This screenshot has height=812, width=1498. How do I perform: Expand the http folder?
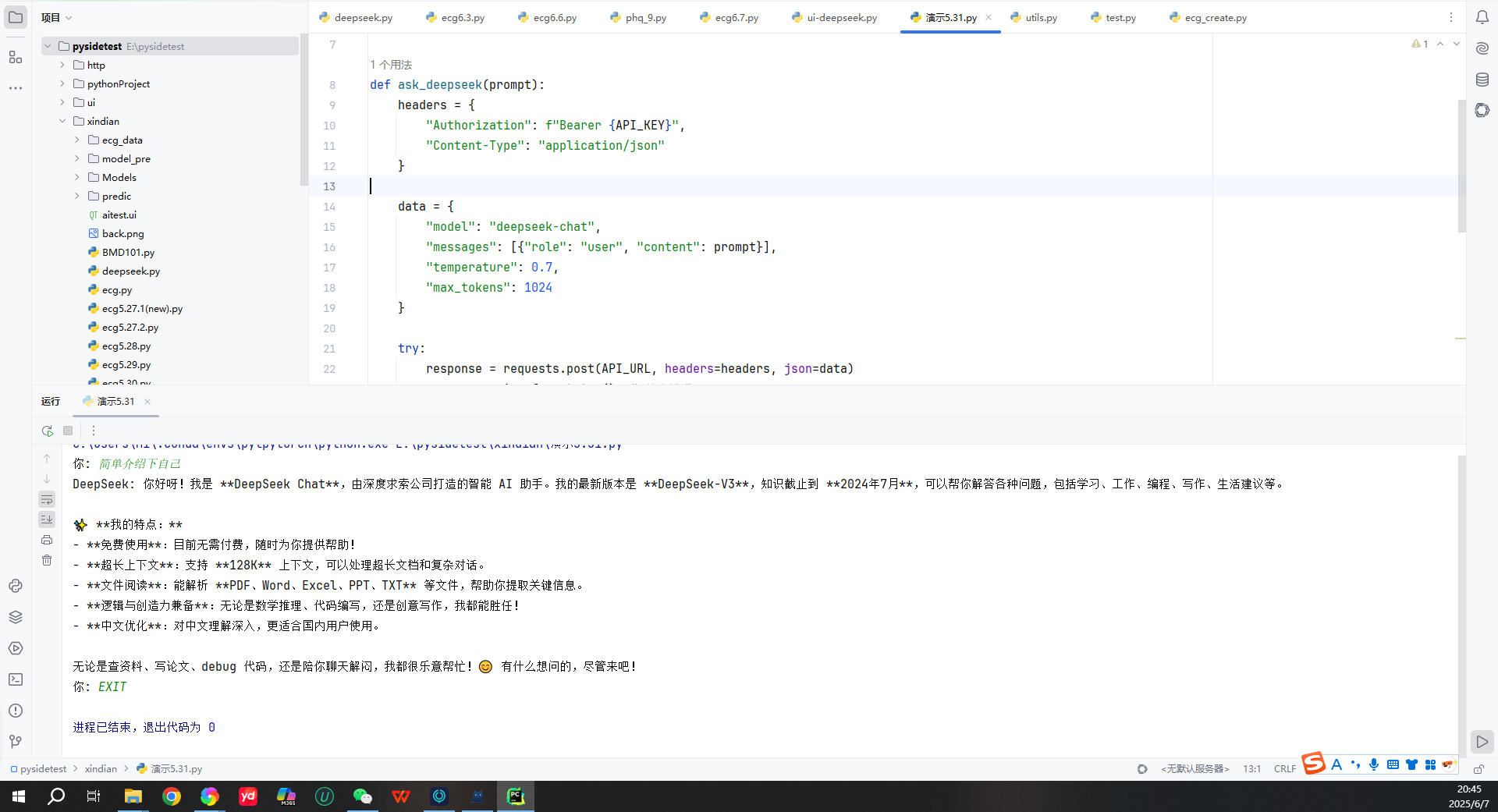(x=62, y=66)
